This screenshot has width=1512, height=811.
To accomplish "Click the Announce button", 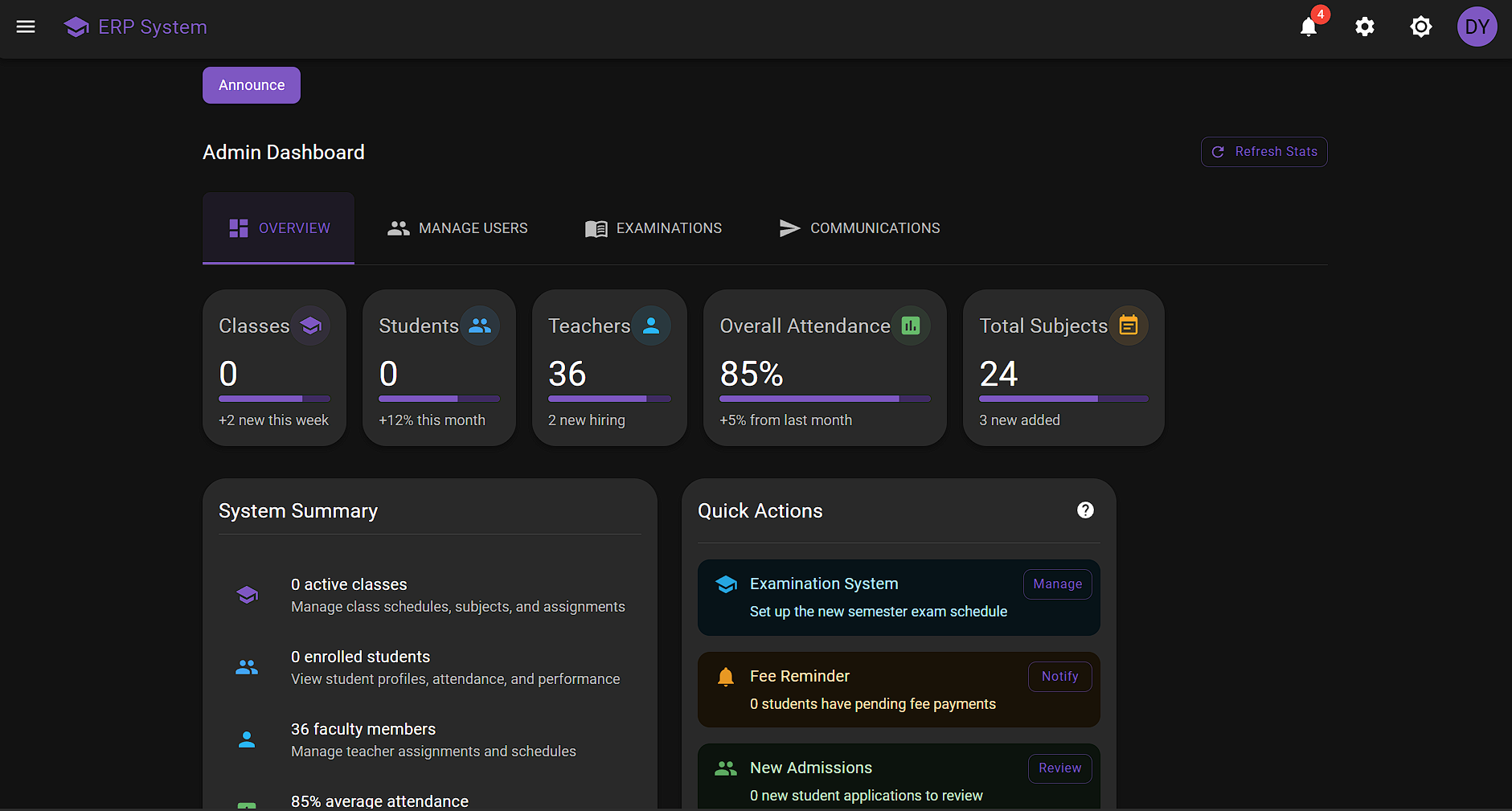I will coord(252,85).
